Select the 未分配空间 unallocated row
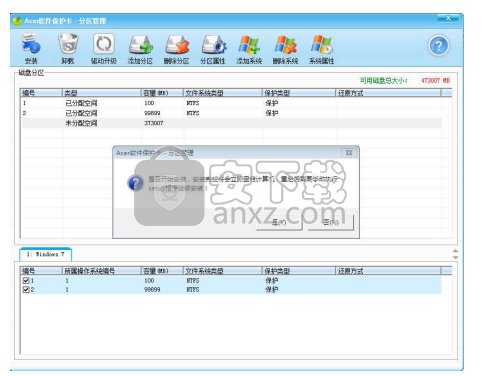The image size is (485, 376). pos(232,123)
